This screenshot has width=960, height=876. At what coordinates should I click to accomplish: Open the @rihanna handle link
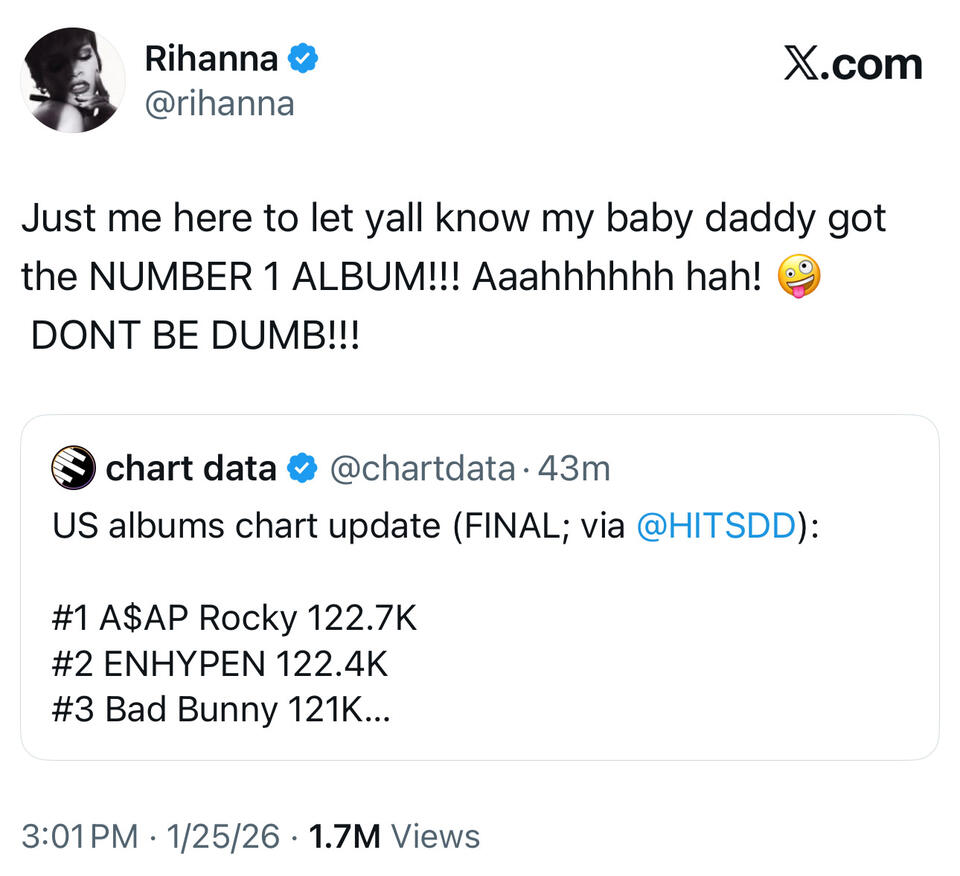click(x=220, y=102)
